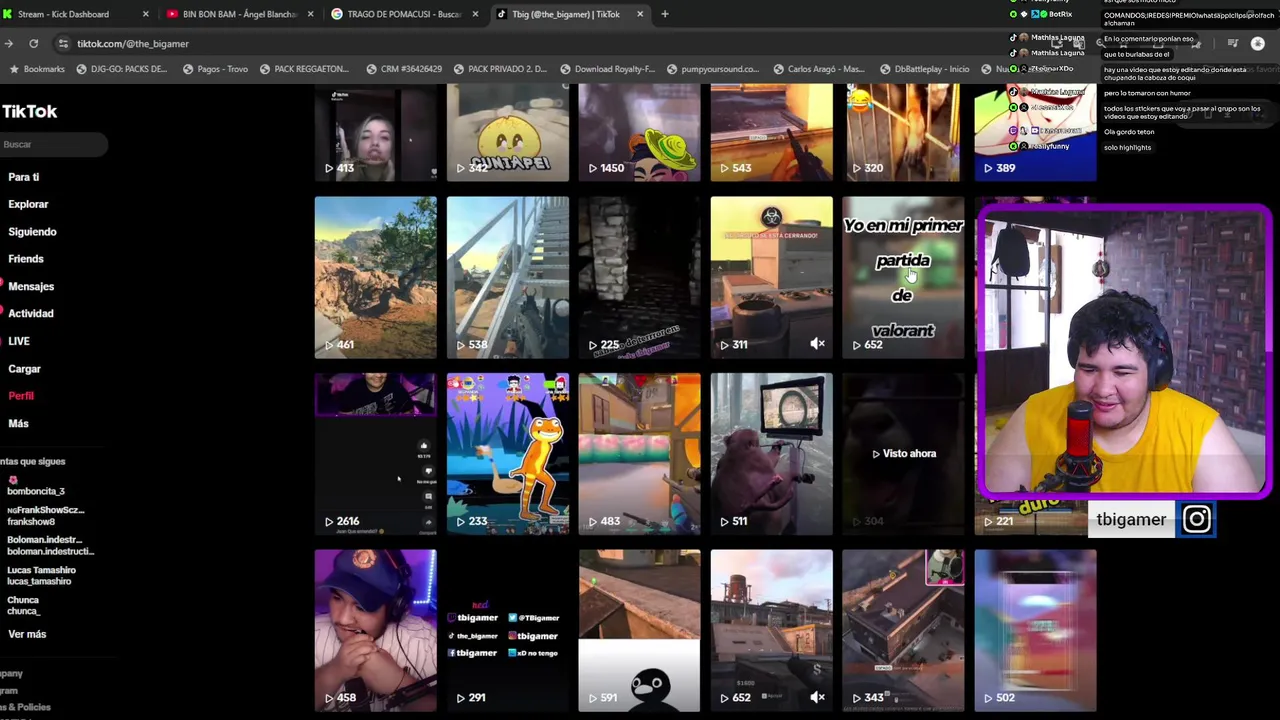Image resolution: width=1280 pixels, height=720 pixels.
Task: Open Explorar in TikTok sidebar
Action: point(28,204)
